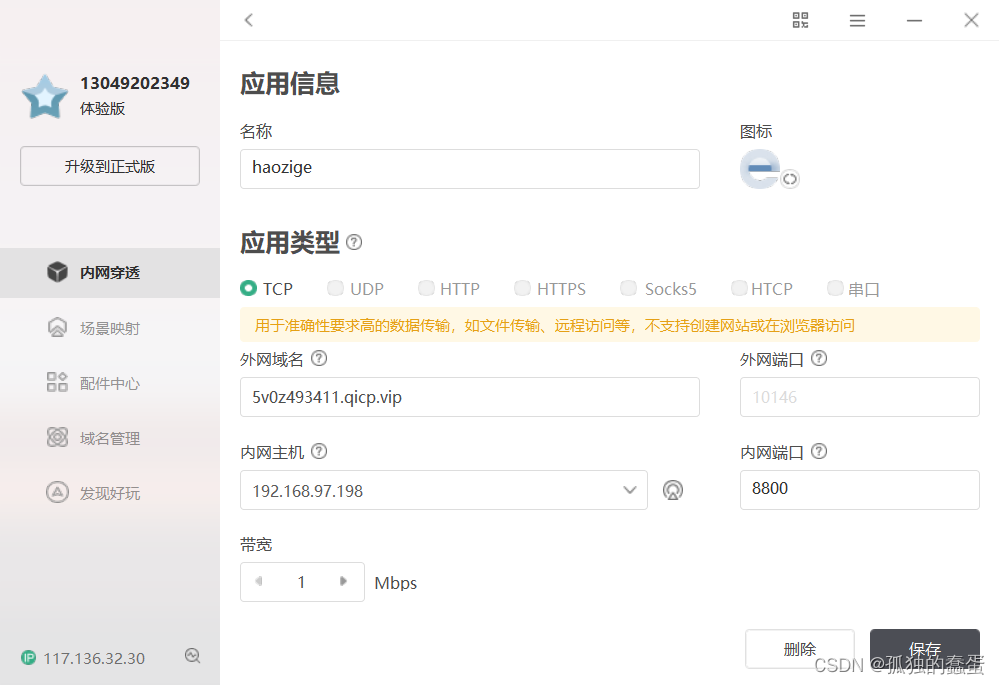Open help for 外网端口
The height and width of the screenshot is (685, 1000).
(819, 358)
